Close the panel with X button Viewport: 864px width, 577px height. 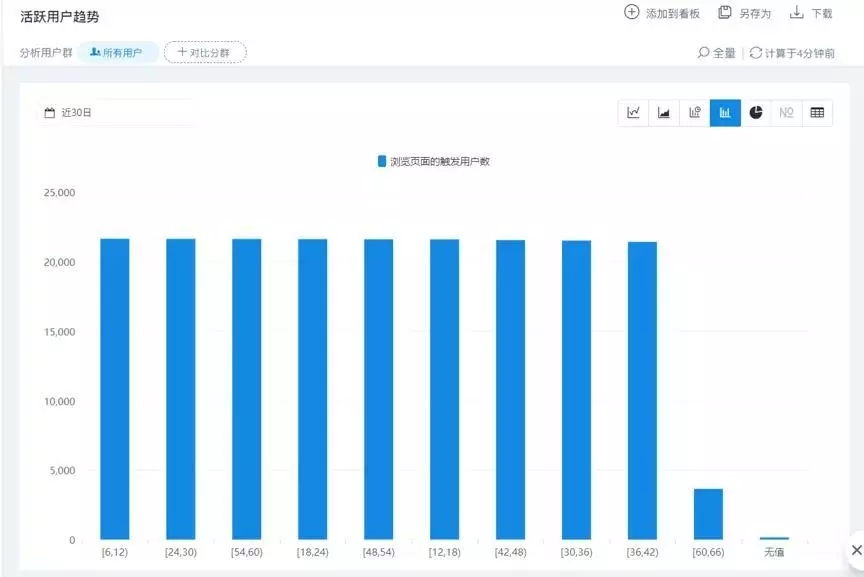point(856,549)
